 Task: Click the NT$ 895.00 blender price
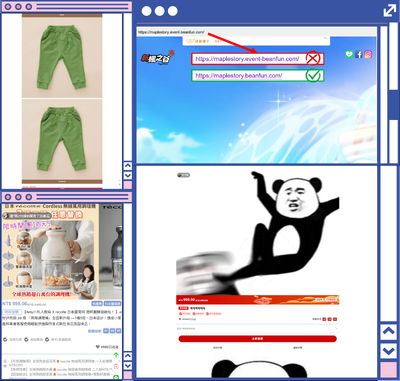15,304
